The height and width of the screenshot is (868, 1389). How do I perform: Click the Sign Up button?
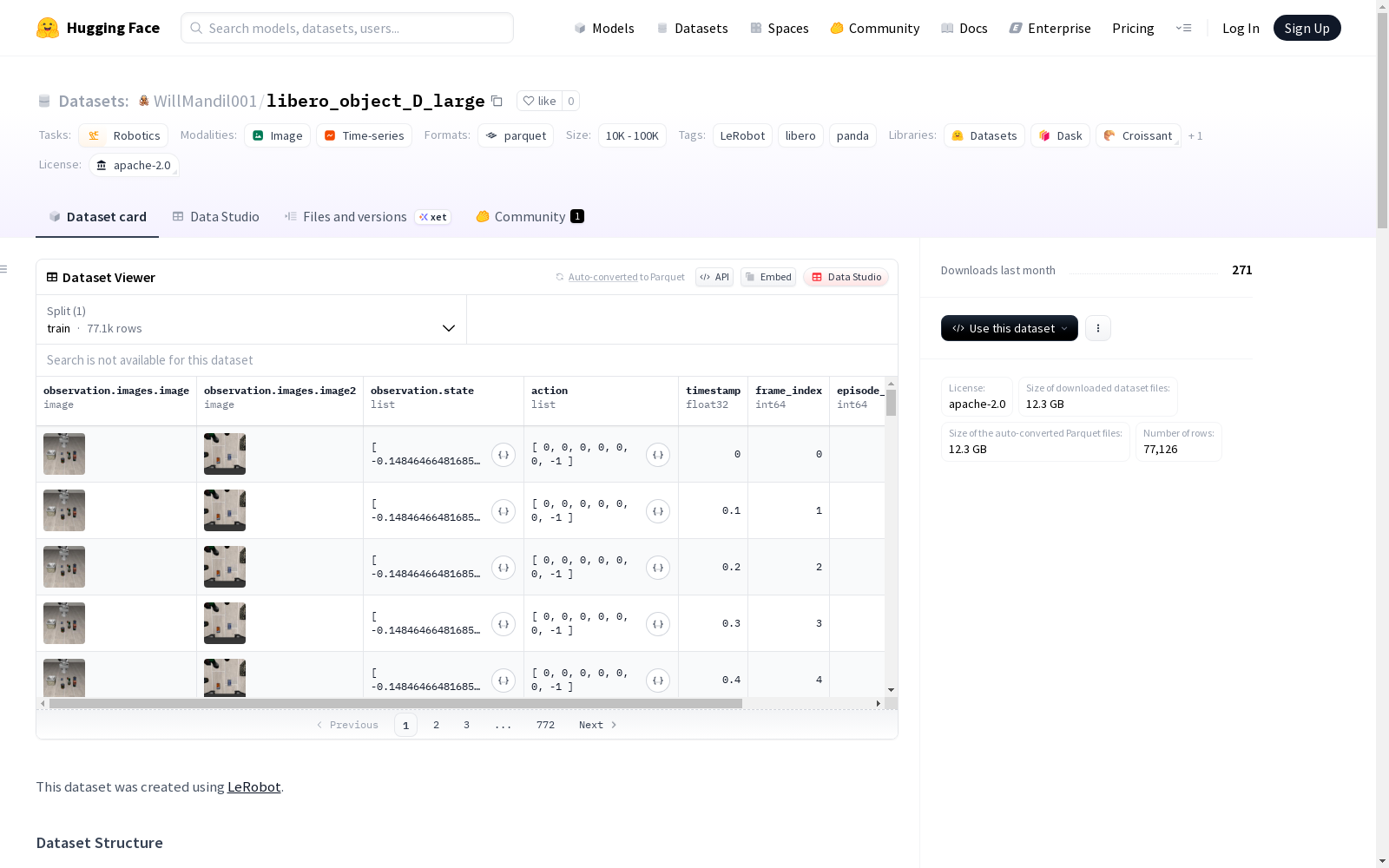[x=1307, y=28]
